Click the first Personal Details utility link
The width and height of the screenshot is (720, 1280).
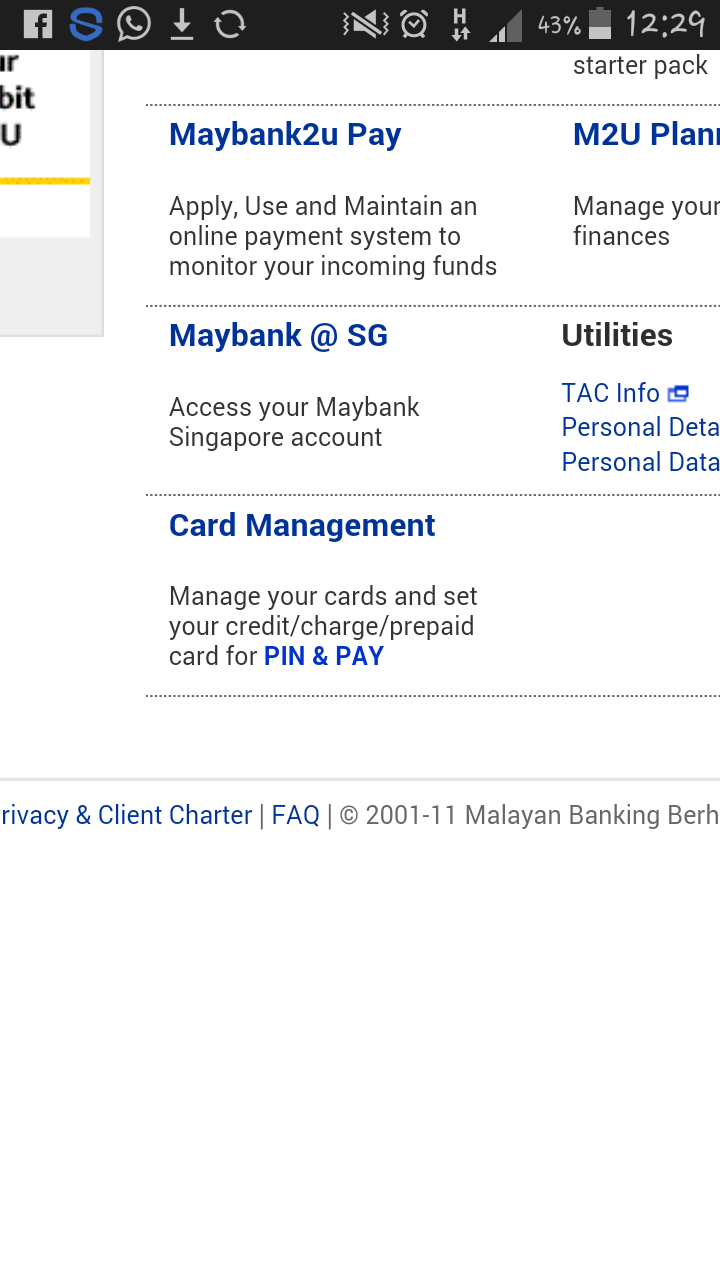coord(640,428)
